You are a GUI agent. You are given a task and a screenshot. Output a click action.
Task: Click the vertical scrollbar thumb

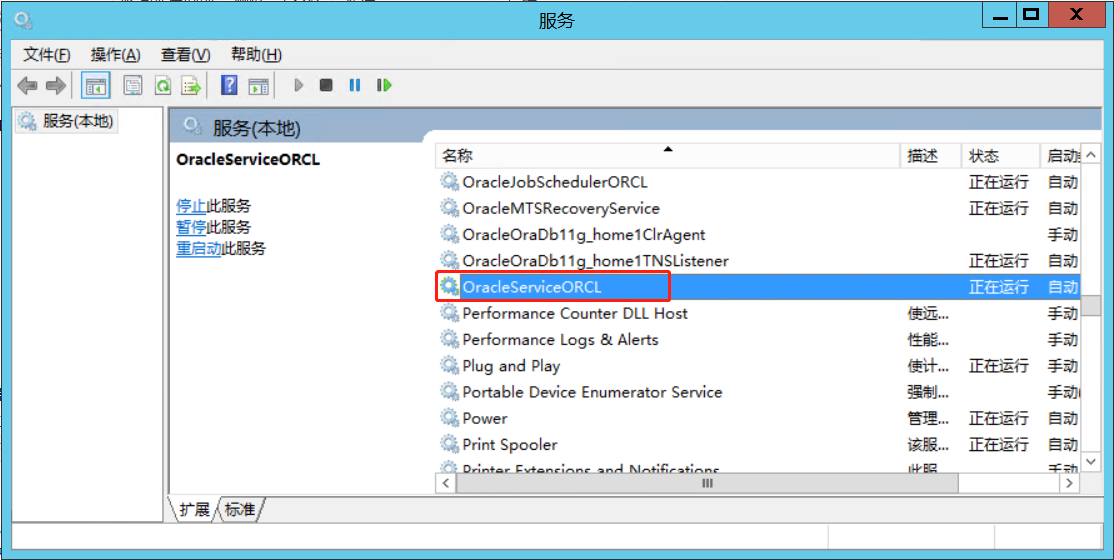coord(1091,304)
